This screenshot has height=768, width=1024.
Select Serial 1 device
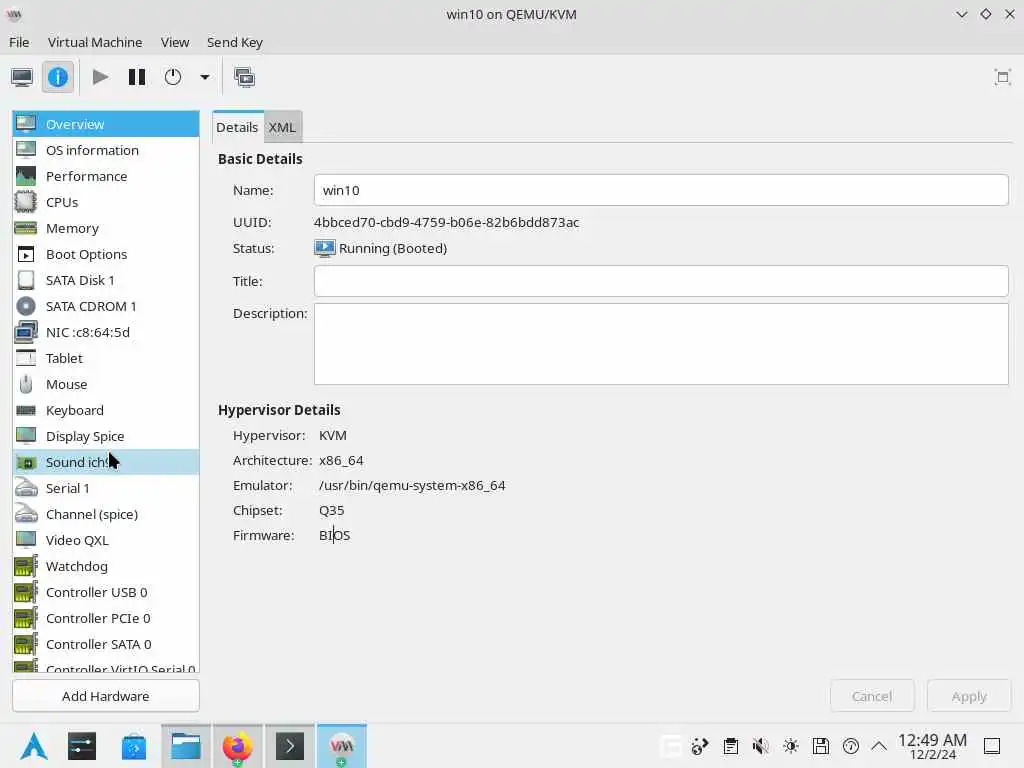pos(106,488)
